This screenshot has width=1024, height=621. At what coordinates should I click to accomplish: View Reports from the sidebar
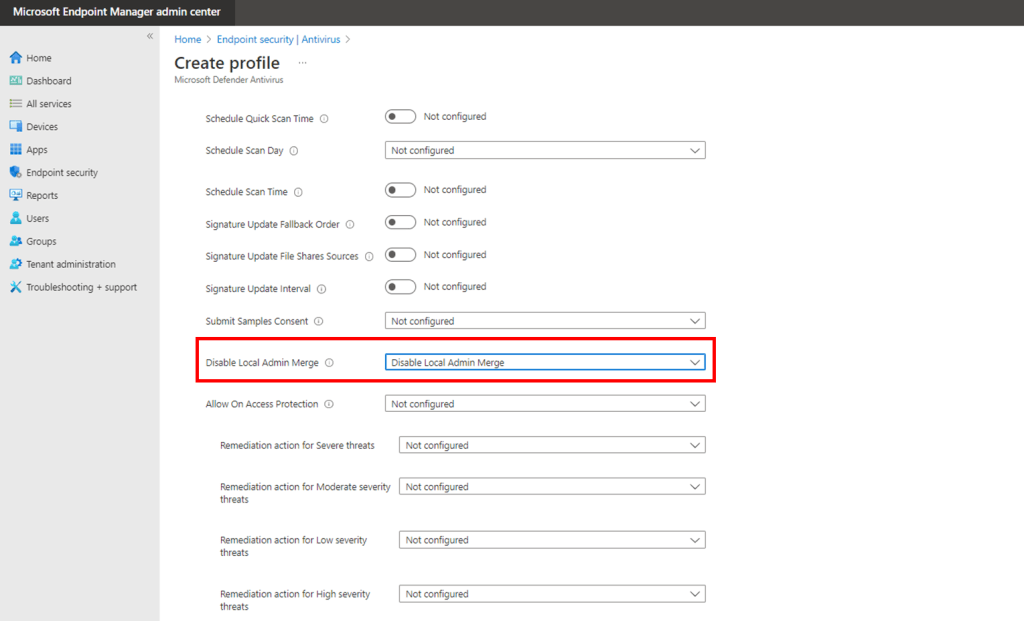pos(43,195)
